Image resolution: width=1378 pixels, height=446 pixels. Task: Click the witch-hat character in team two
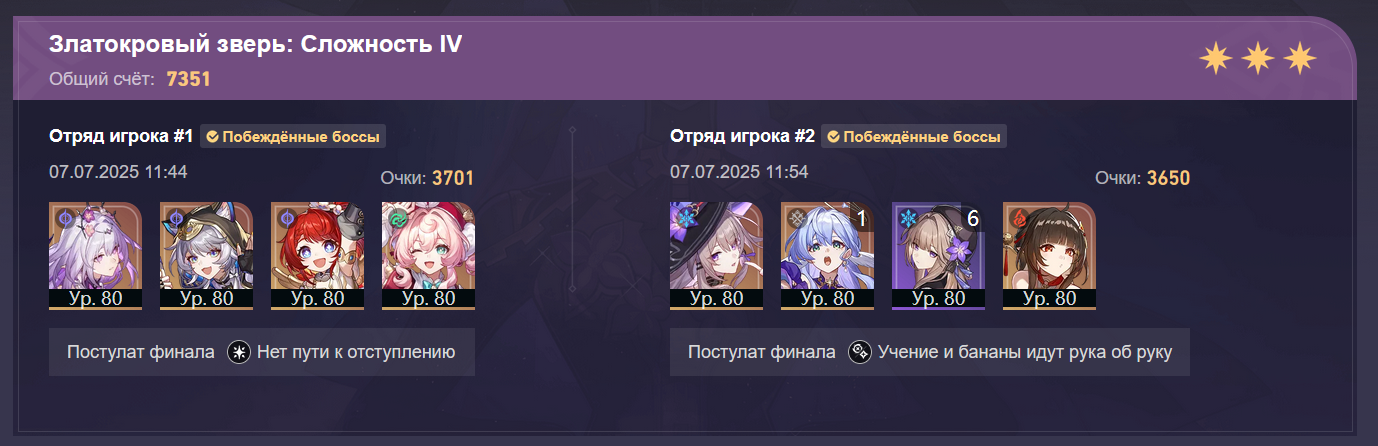pos(716,256)
